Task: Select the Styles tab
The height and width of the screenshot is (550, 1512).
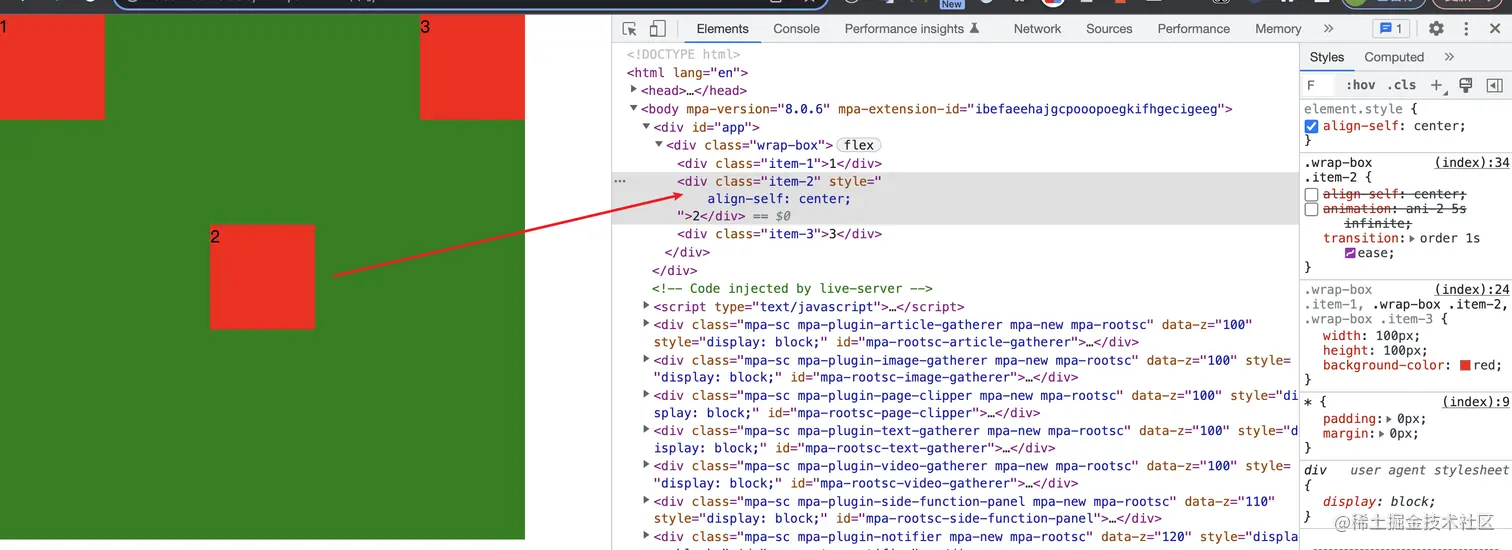Action: [x=1327, y=57]
